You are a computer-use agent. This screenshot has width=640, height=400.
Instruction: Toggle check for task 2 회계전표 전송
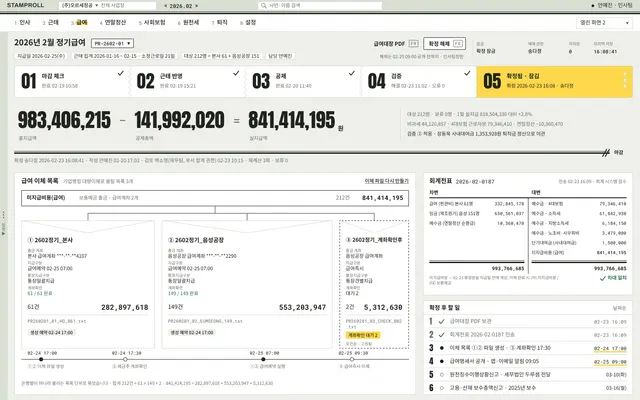441,335
